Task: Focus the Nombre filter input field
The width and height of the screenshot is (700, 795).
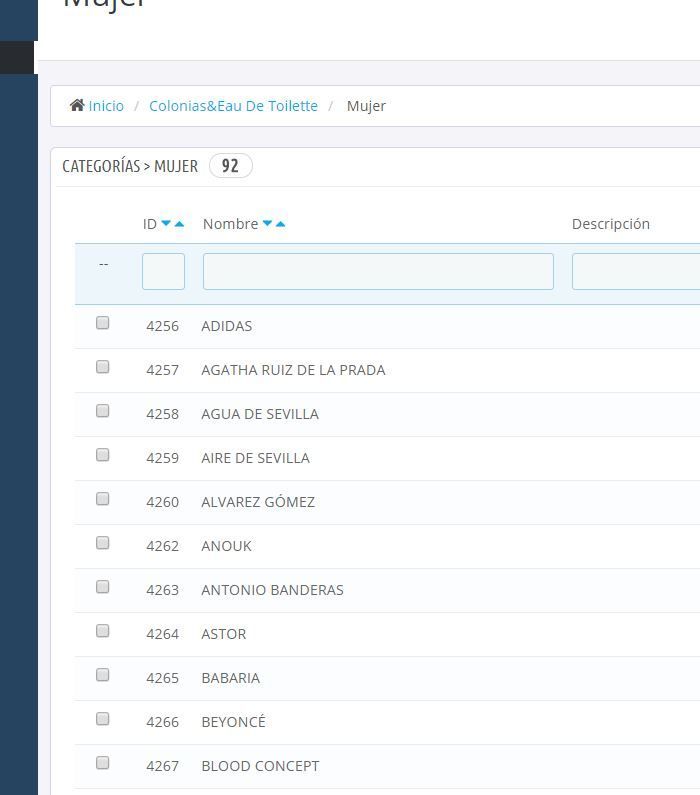Action: click(378, 272)
